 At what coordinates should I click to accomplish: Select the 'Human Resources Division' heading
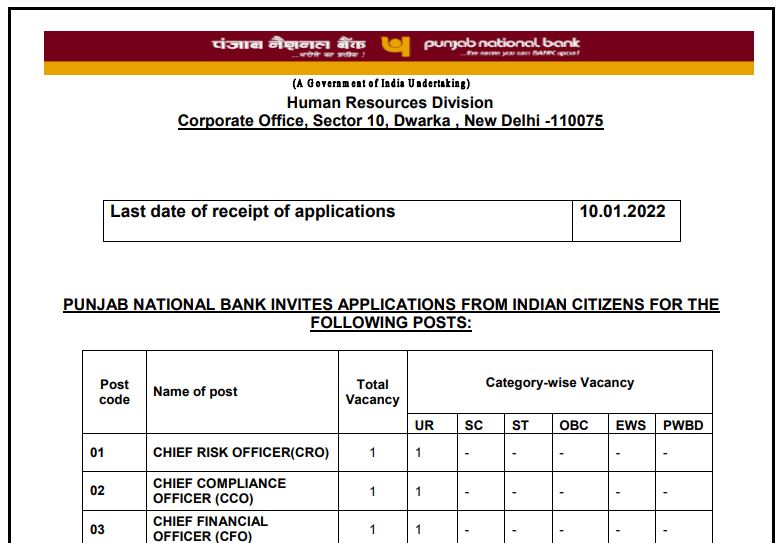(390, 102)
